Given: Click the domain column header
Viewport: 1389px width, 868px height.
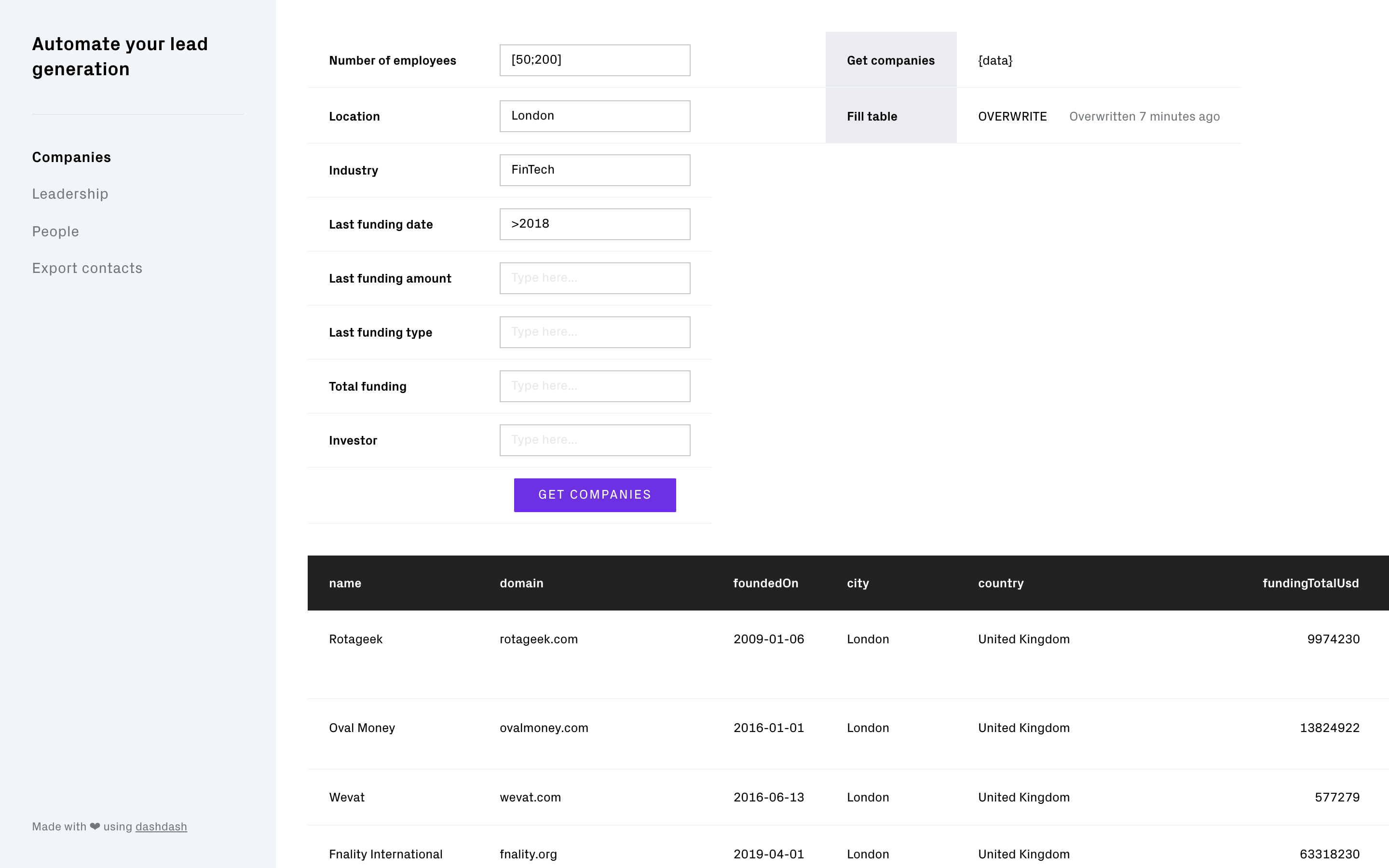Looking at the screenshot, I should pyautogui.click(x=521, y=583).
